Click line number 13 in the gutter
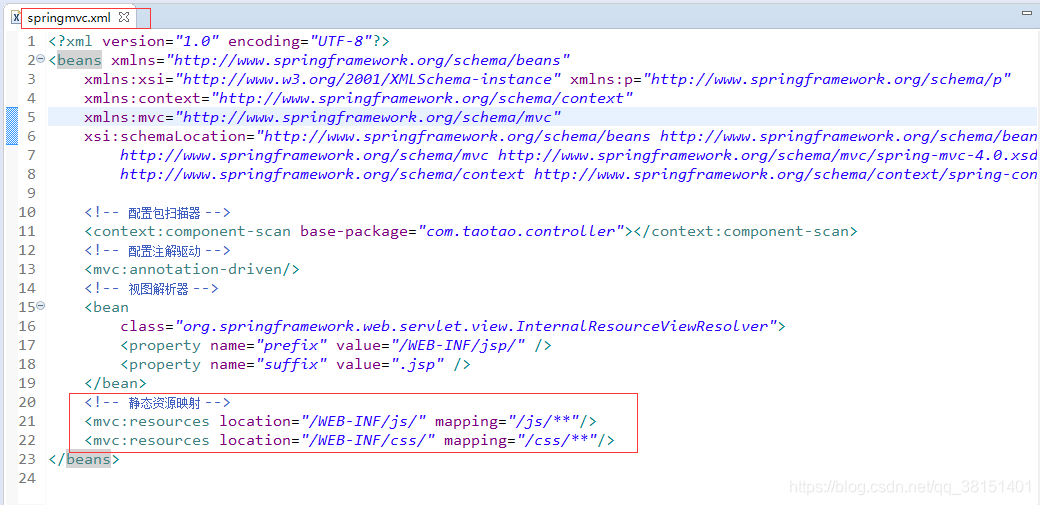This screenshot has width=1040, height=505. [x=27, y=270]
